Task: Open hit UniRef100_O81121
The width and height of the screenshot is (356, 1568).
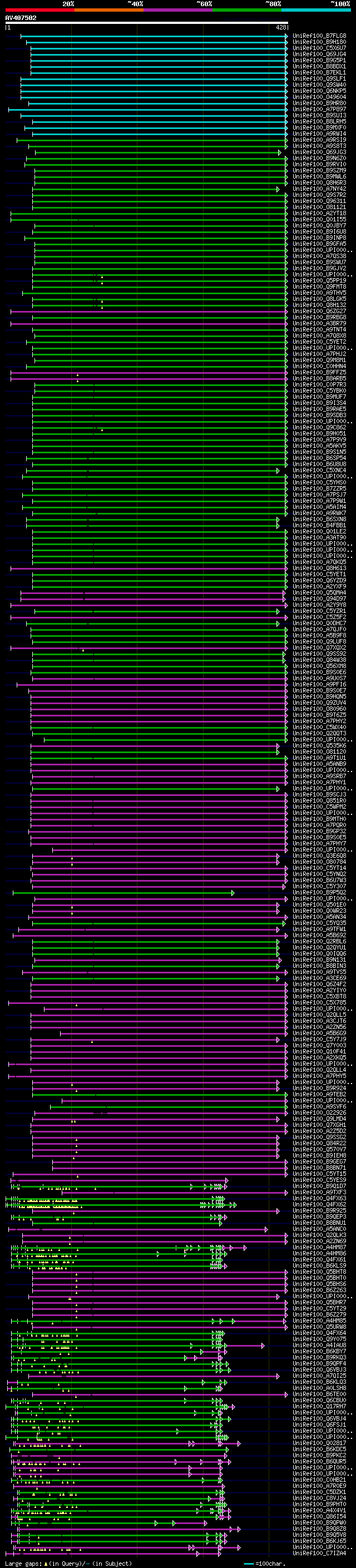Action: click(x=319, y=207)
